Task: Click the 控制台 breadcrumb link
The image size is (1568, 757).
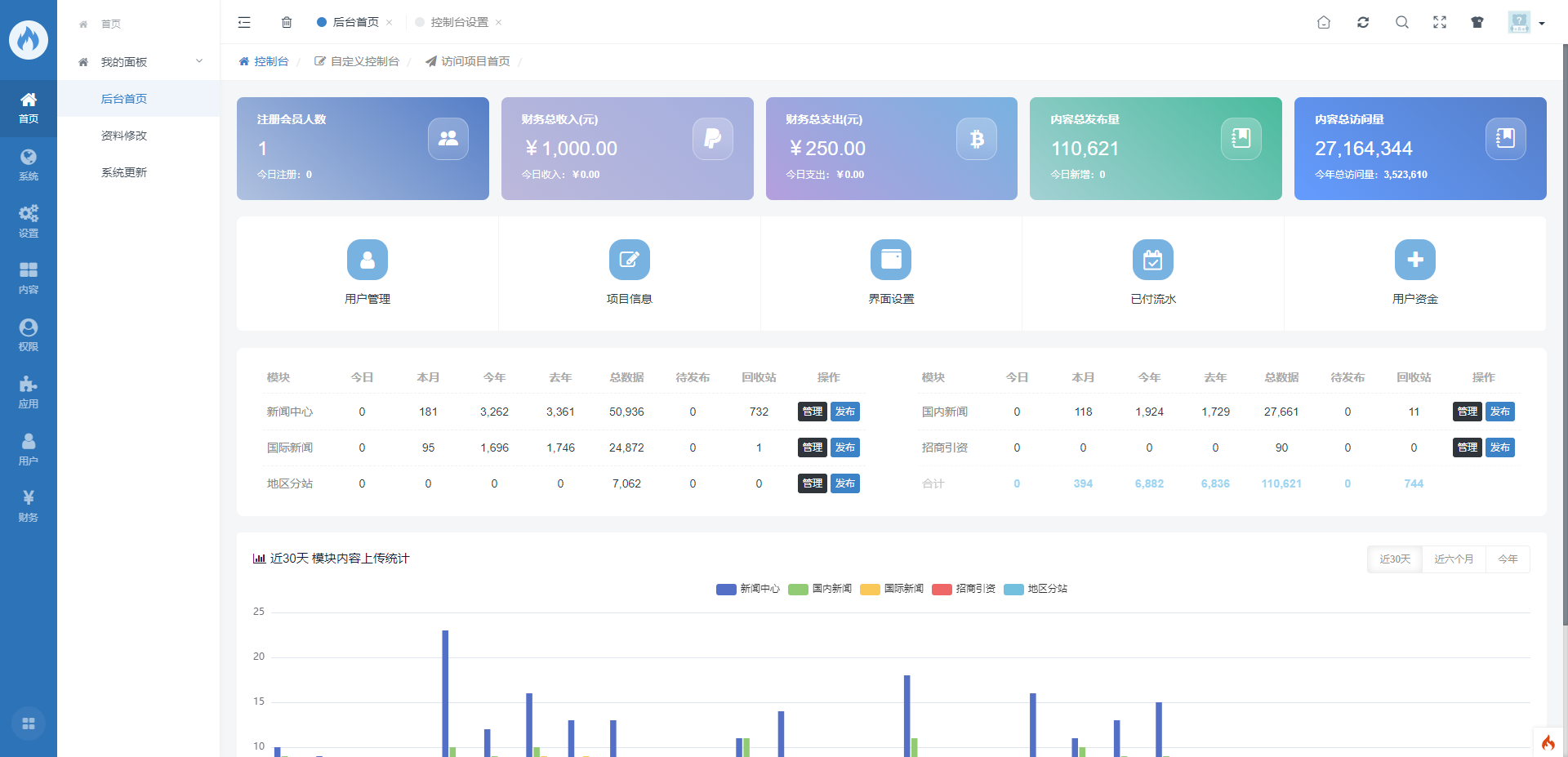Action: tap(264, 61)
